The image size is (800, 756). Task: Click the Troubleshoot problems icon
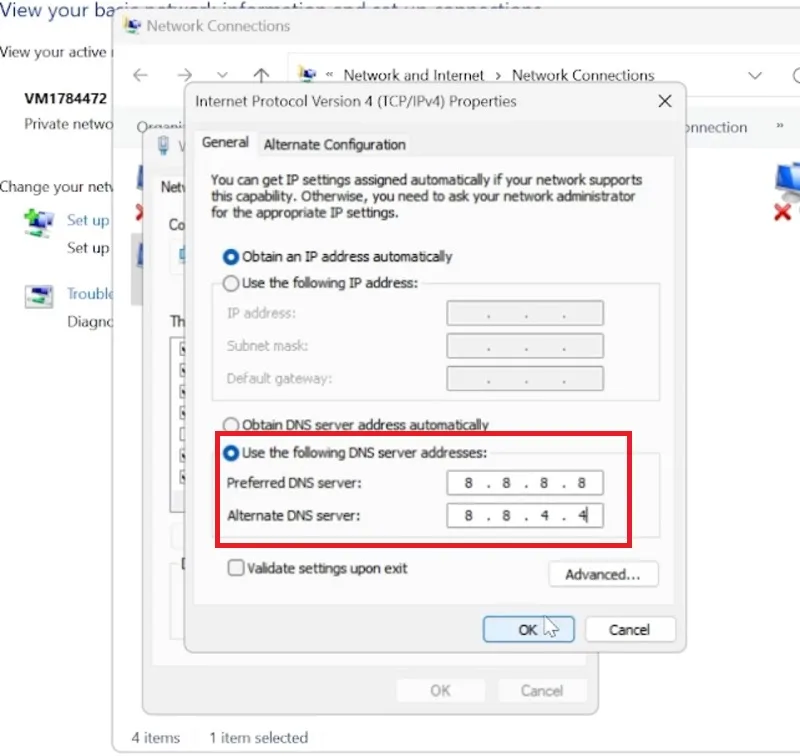39,297
